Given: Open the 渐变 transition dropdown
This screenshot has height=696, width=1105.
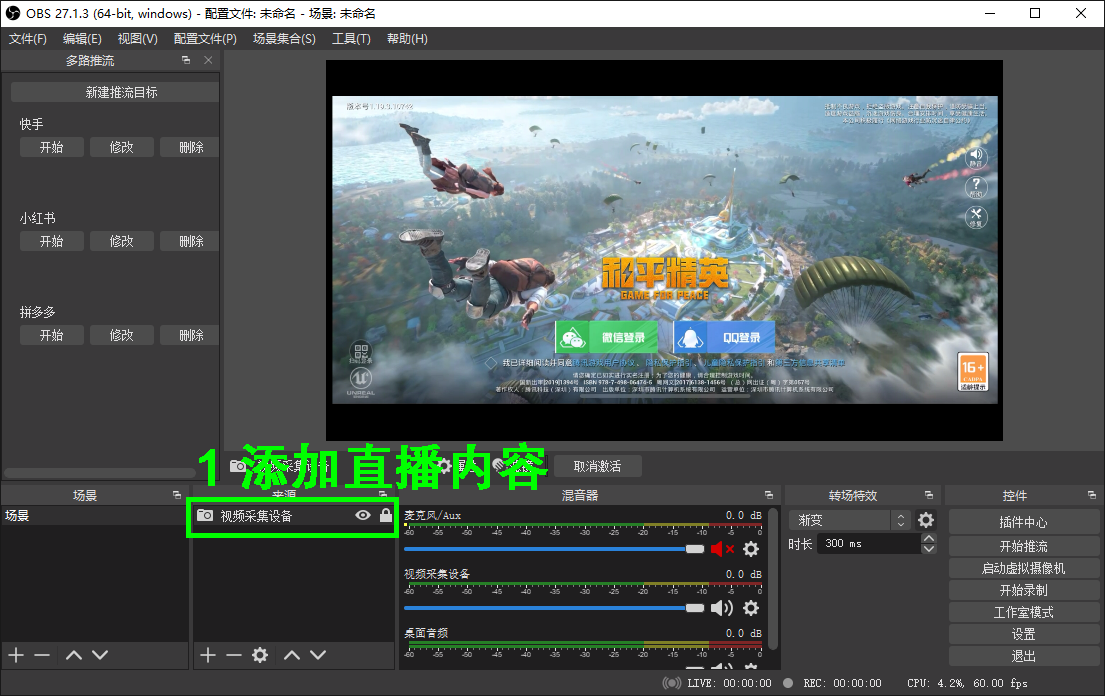Looking at the screenshot, I should 849,520.
